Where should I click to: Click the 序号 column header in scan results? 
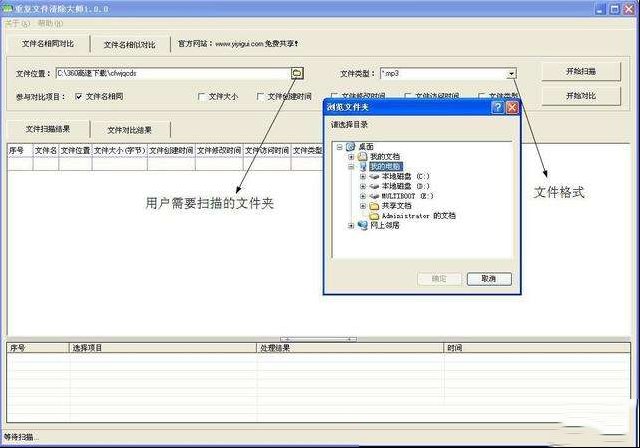coord(20,151)
